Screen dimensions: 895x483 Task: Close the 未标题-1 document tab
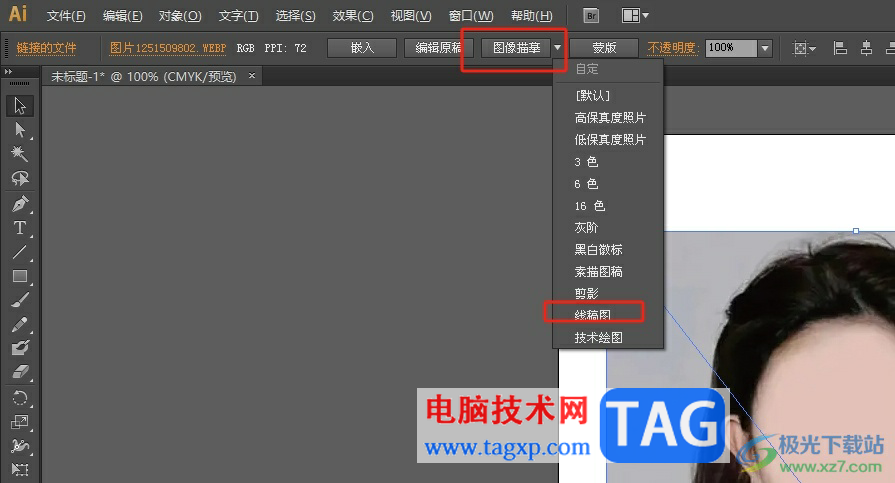pyautogui.click(x=252, y=75)
